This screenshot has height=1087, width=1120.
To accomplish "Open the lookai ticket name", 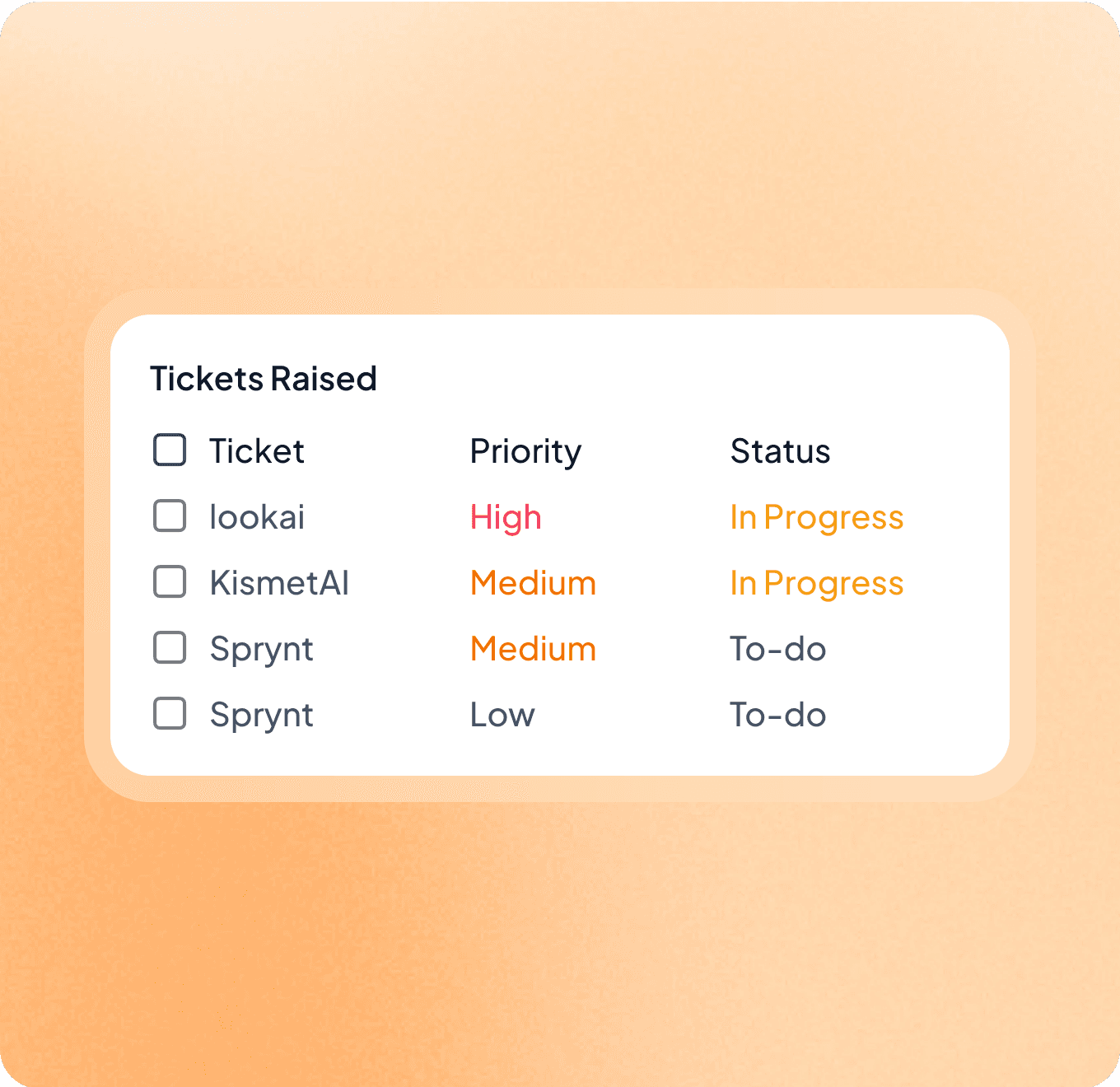I will coord(257,517).
